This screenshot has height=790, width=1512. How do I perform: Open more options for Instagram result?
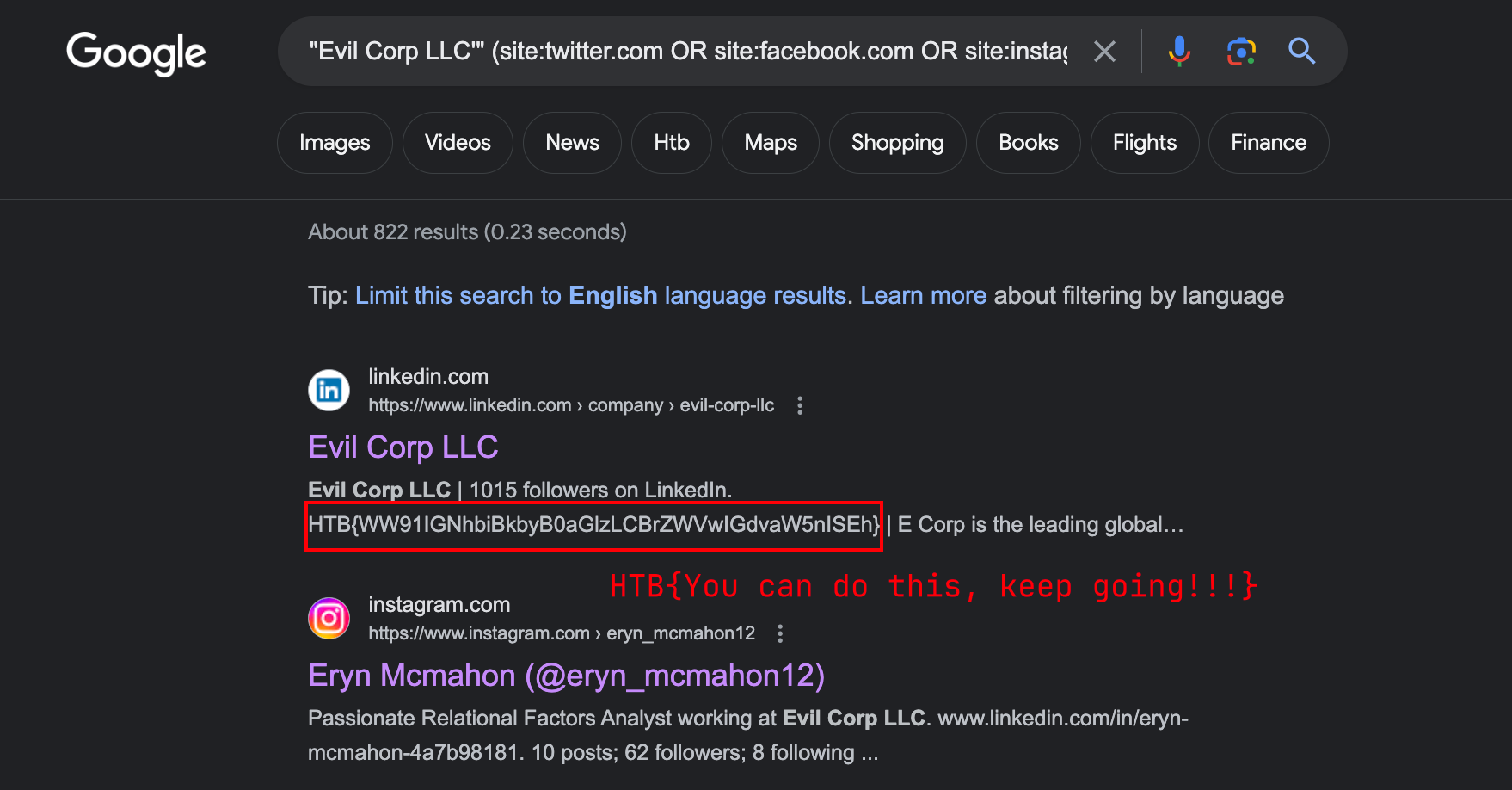pos(780,633)
